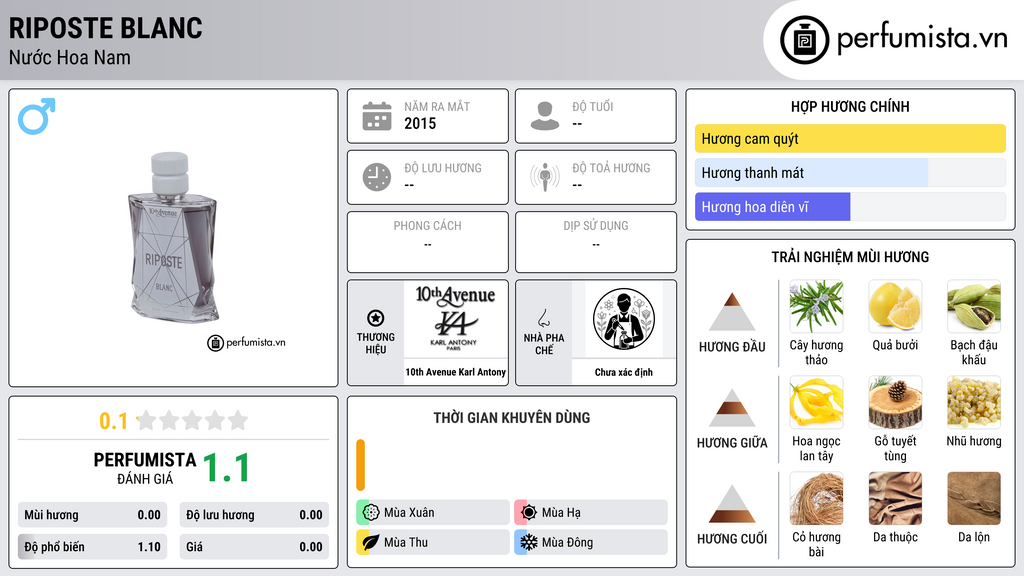The image size is (1024, 576).
Task: Click the person icon for Độ tuổi
Action: coord(545,116)
